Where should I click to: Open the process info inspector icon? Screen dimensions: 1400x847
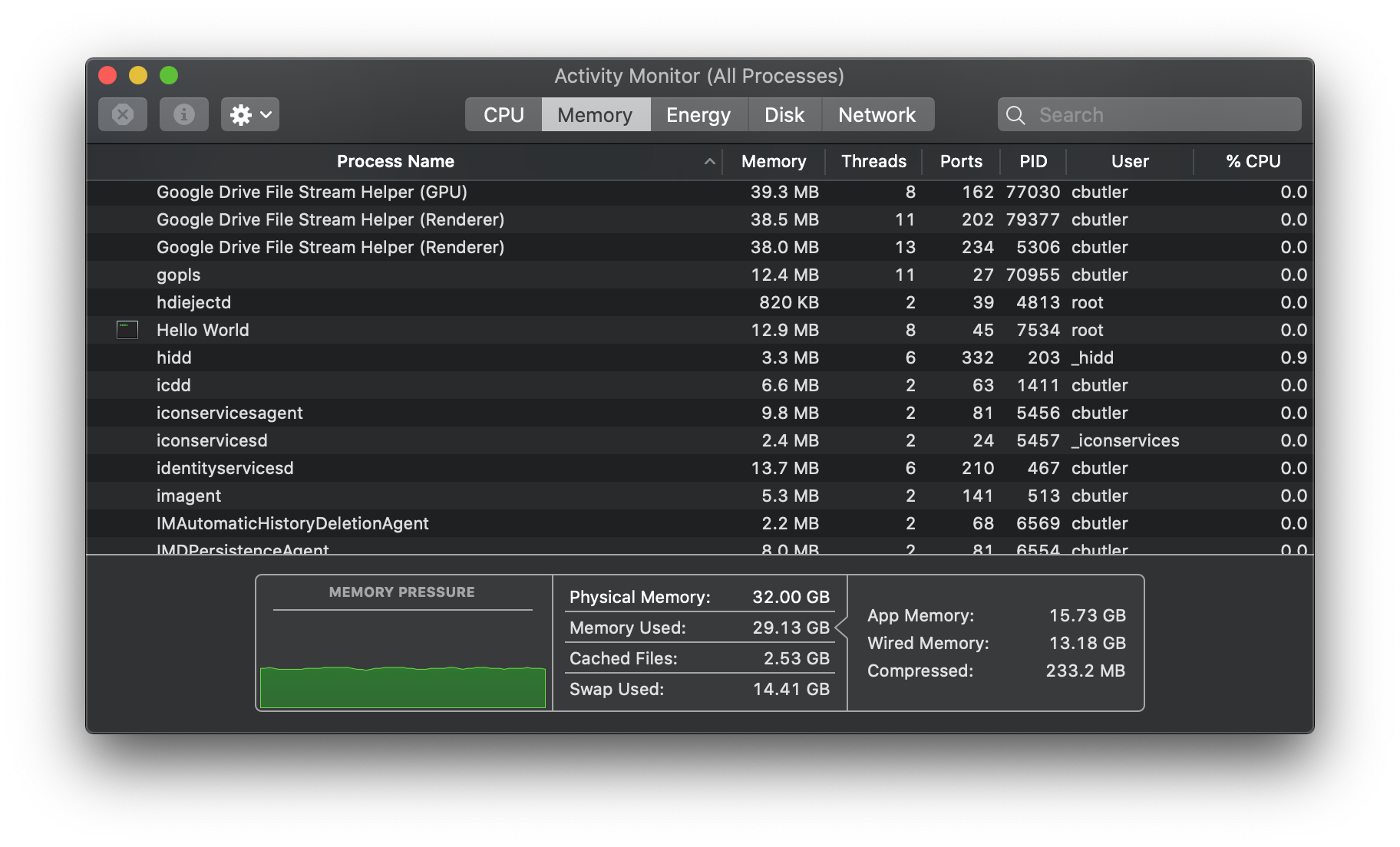183,114
